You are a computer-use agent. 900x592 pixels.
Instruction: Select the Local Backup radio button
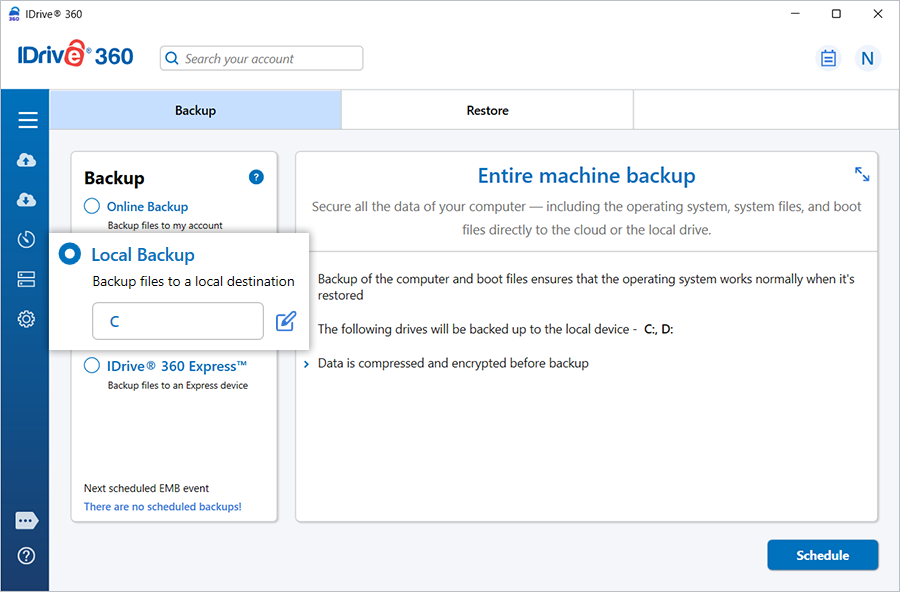pos(70,255)
